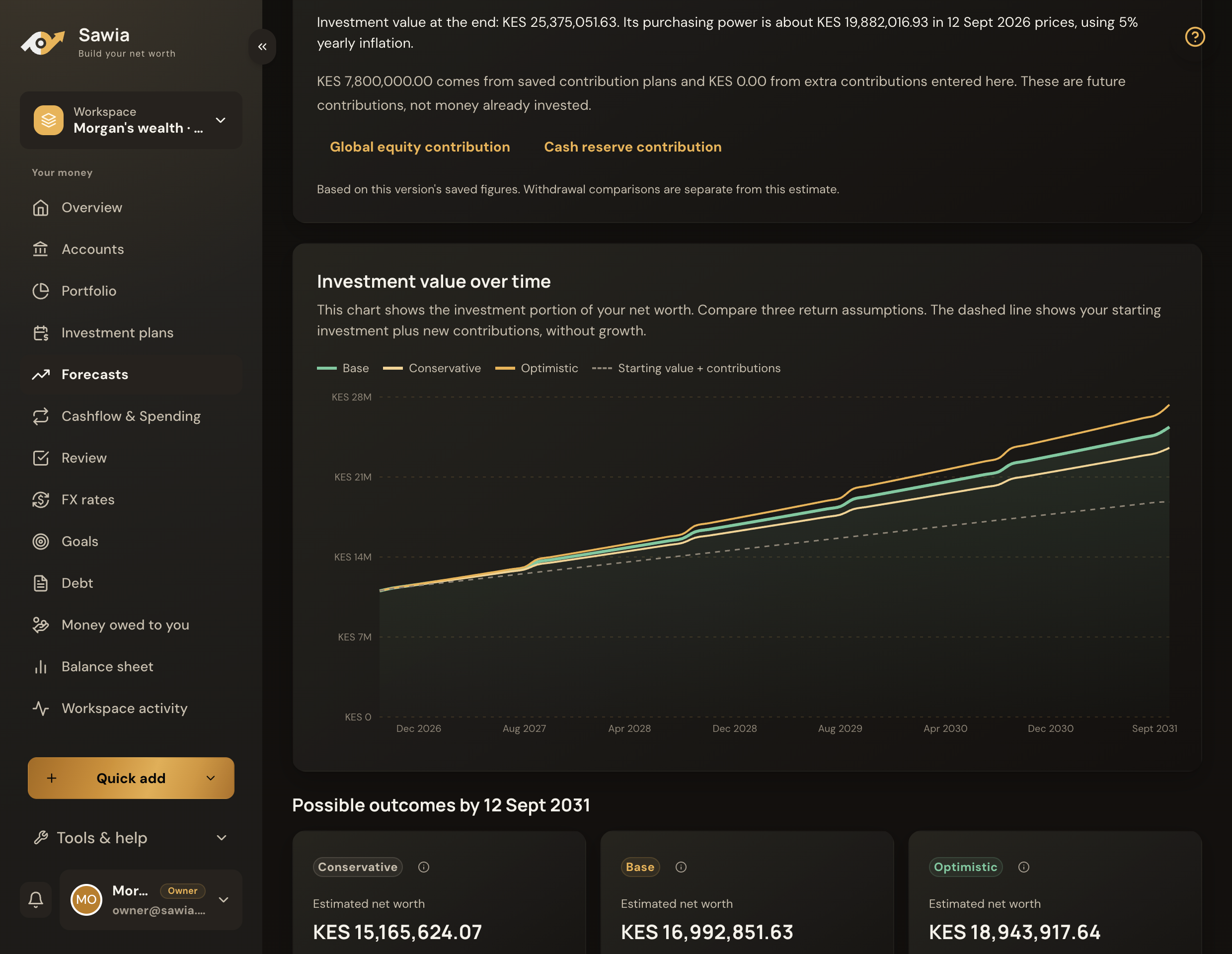Image resolution: width=1232 pixels, height=954 pixels.
Task: Click the Cashflow & Spending arrows icon
Action: 41,416
